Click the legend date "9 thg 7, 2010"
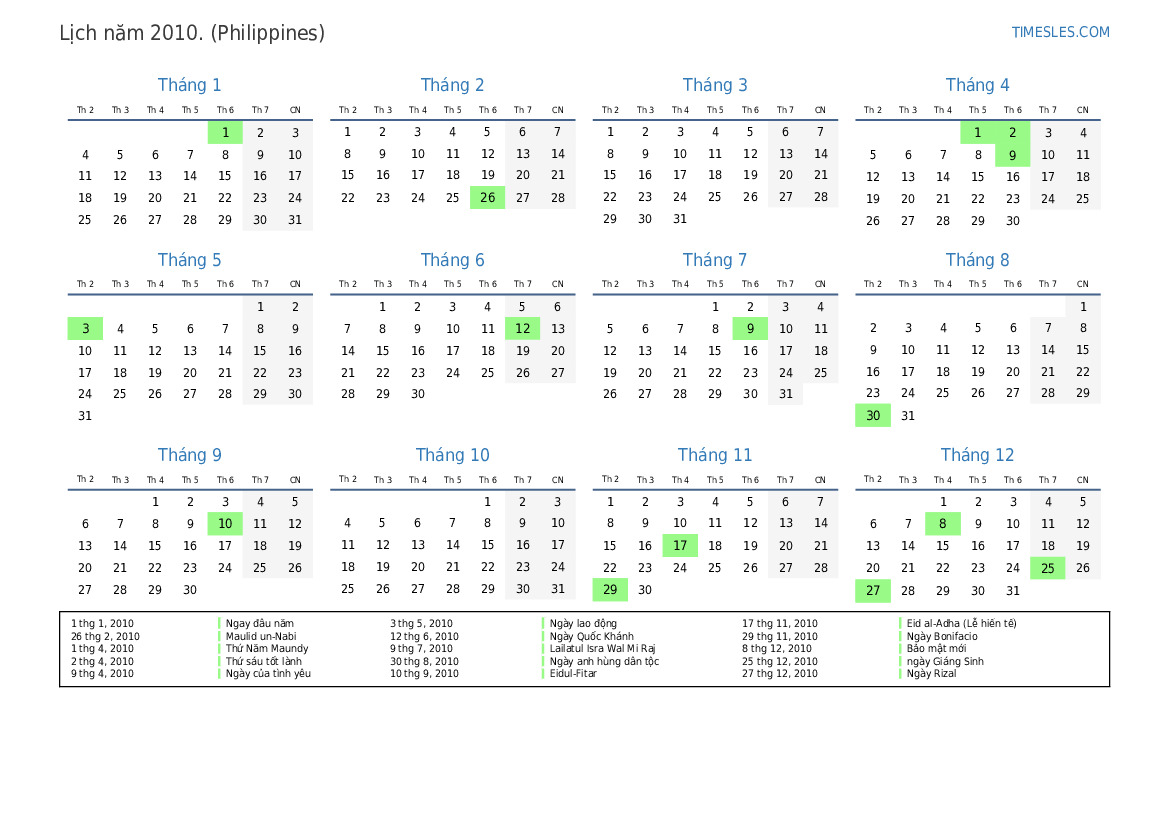Viewport: 1169px width, 827px height. coord(421,648)
